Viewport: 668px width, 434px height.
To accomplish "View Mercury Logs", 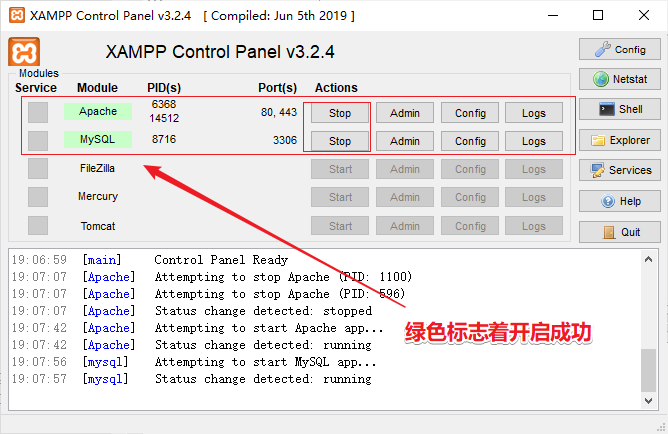I will click(x=534, y=197).
